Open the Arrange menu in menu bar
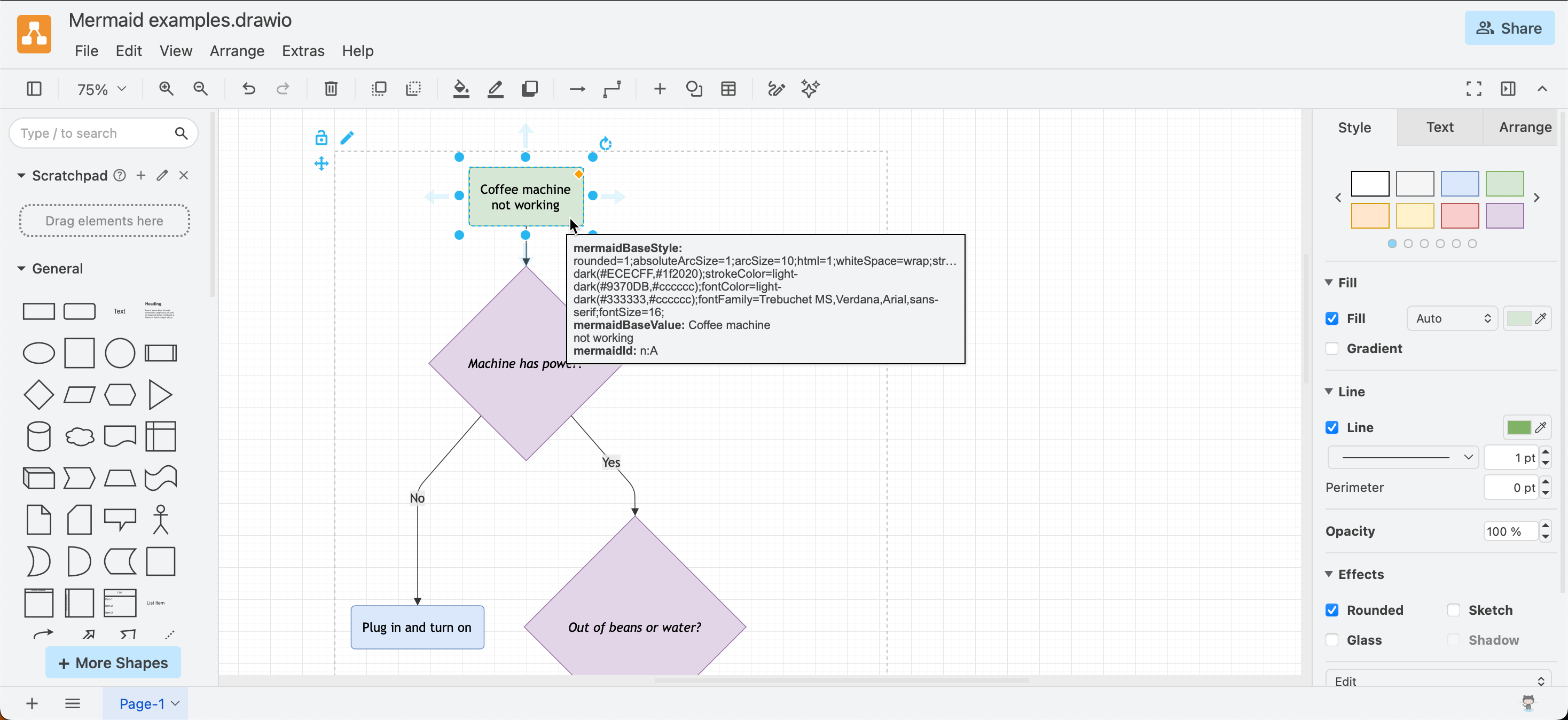Screen dimensions: 1568x720 click(x=237, y=51)
